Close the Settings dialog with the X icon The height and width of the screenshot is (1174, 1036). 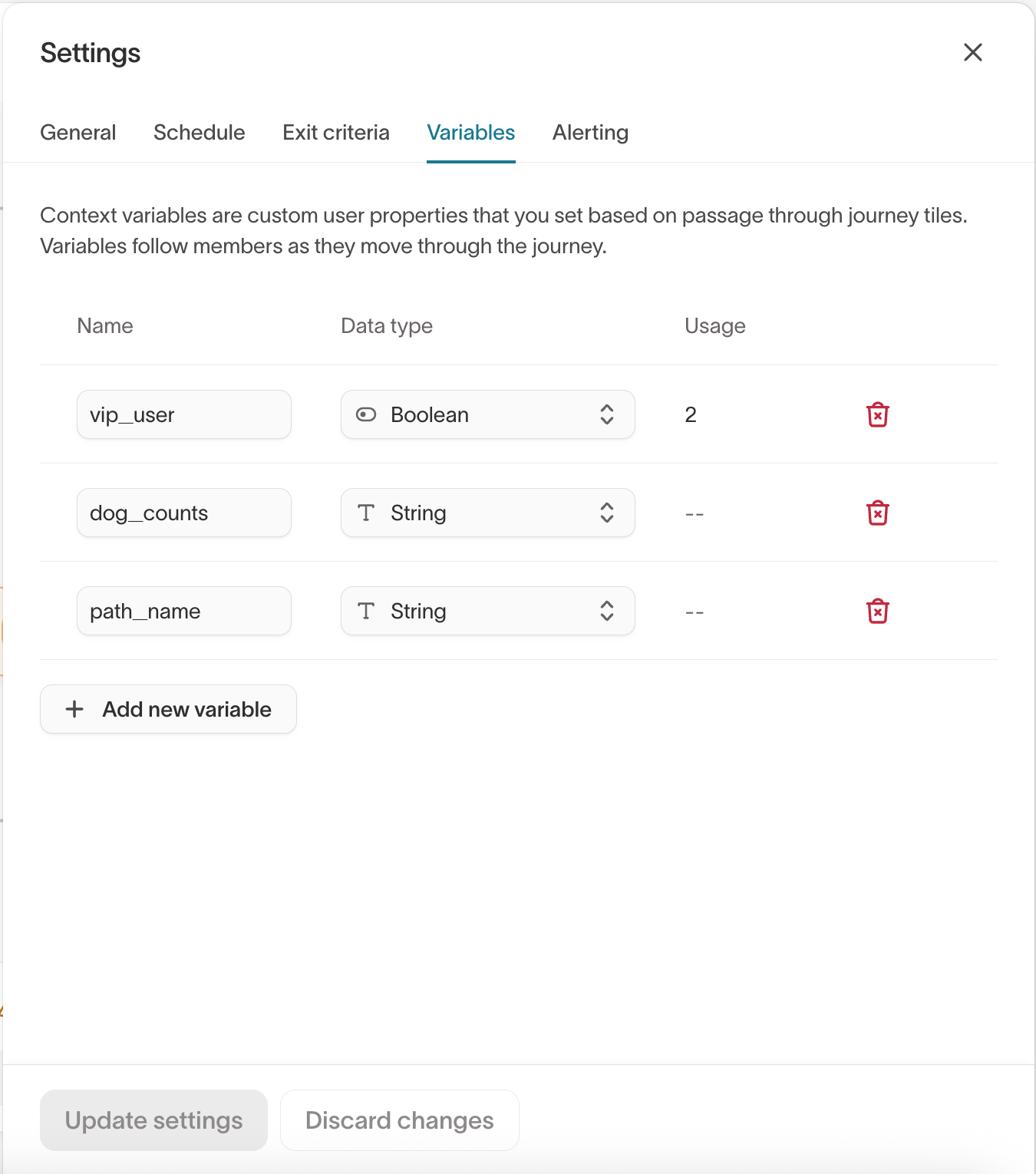[x=972, y=52]
